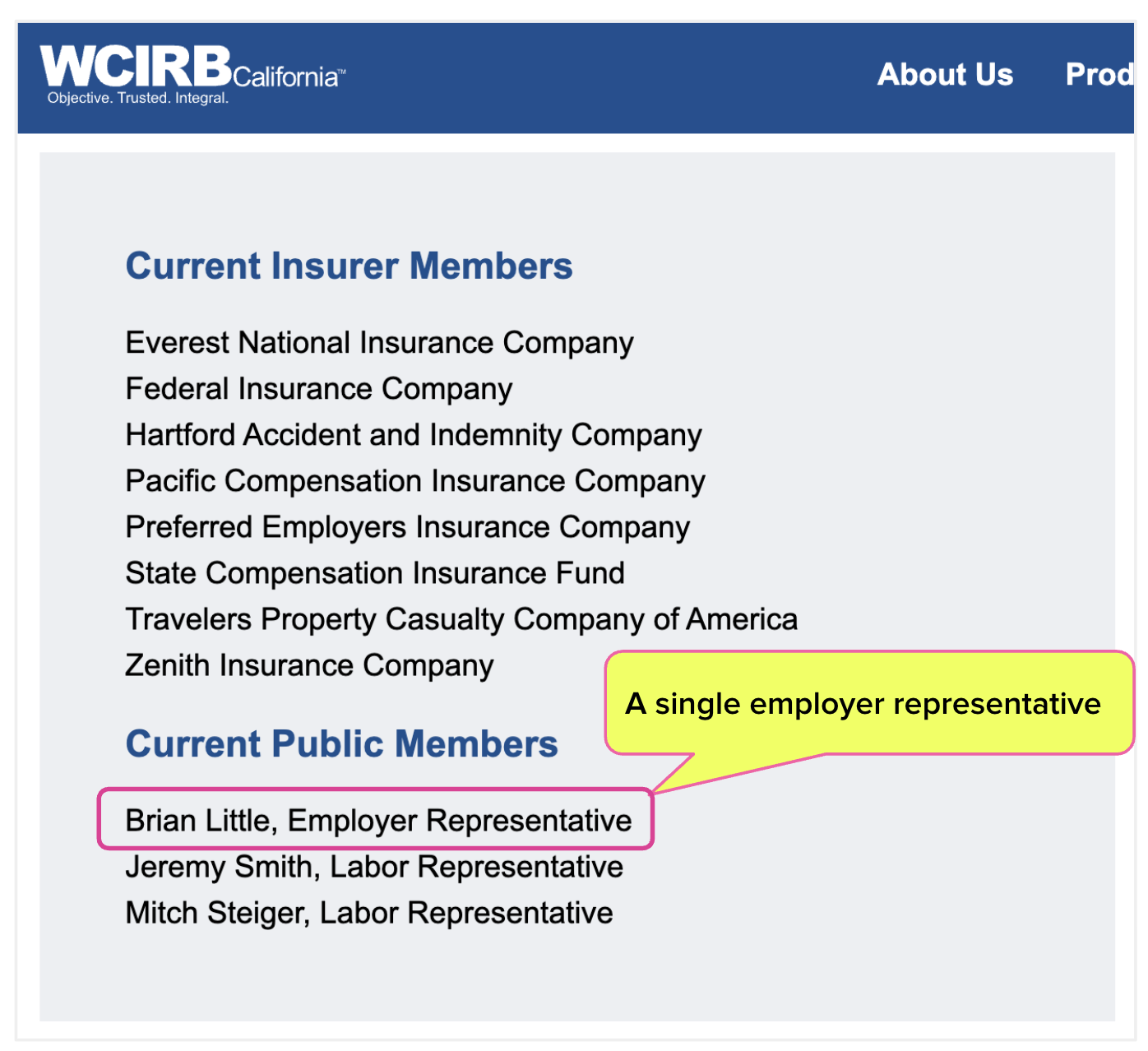Click Pacific Compensation Insurance Company

[x=415, y=481]
